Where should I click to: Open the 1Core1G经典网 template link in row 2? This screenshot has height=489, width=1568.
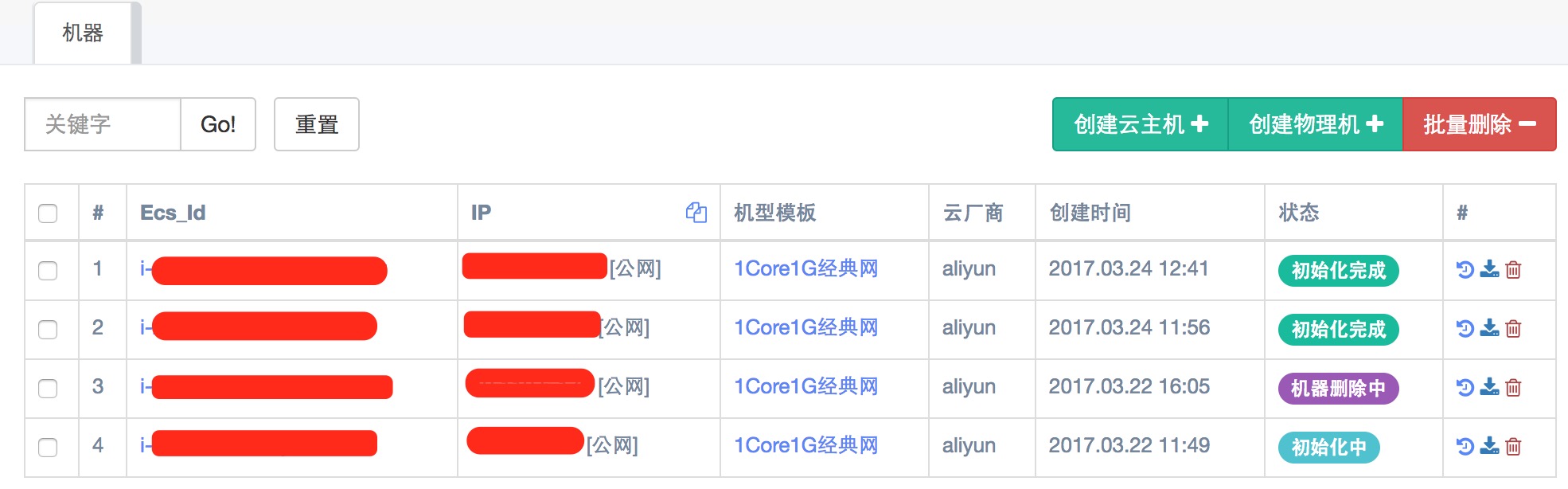click(x=805, y=328)
